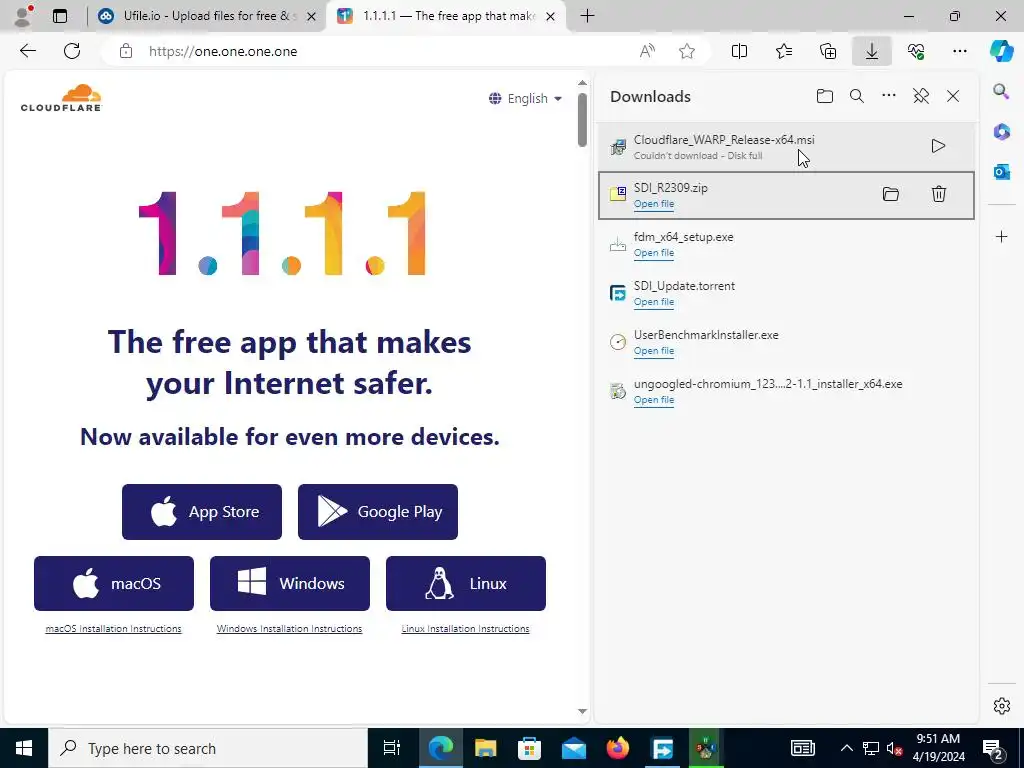Viewport: 1024px width, 768px height.
Task: Open file link for UserBenchmarkInstaller.exe
Action: pos(654,351)
